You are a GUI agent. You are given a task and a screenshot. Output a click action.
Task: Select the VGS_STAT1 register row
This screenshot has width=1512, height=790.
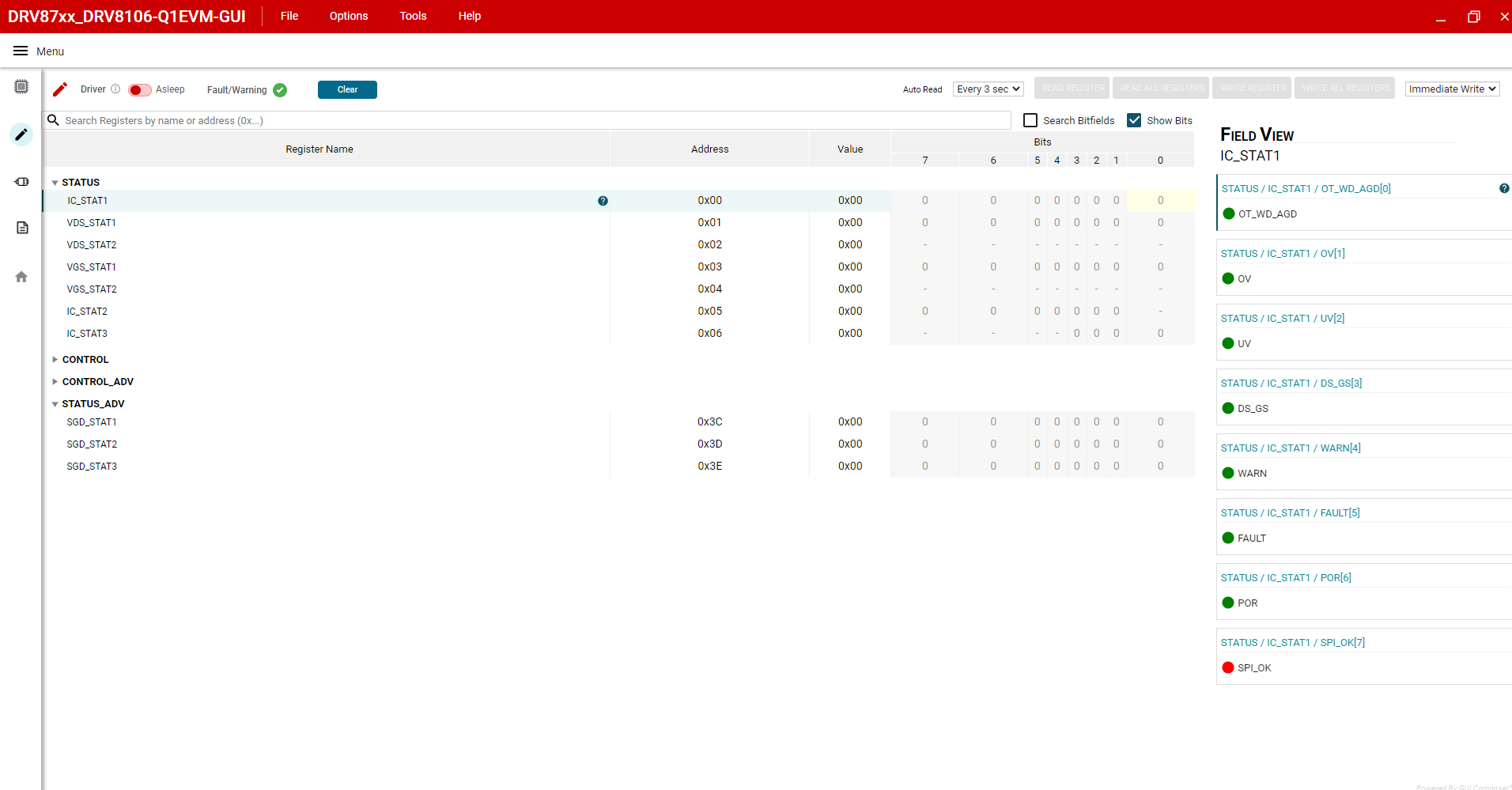[618, 267]
